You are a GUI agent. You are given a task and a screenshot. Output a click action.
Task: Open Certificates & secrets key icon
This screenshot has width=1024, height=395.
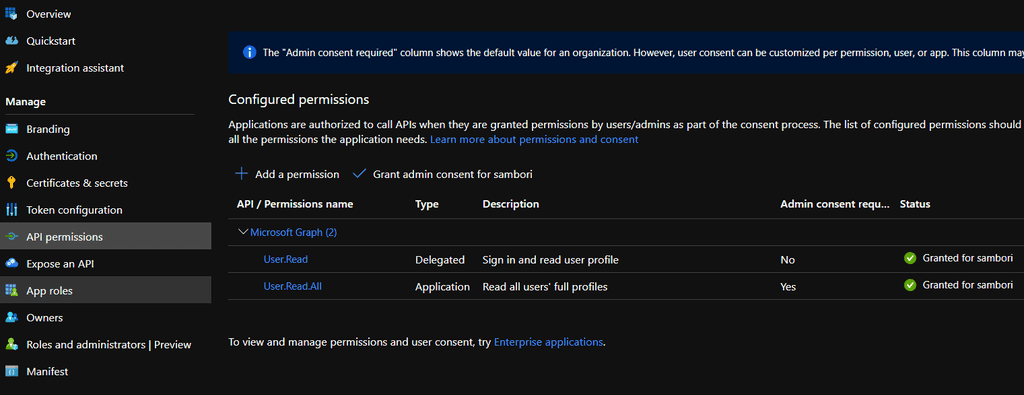point(11,183)
